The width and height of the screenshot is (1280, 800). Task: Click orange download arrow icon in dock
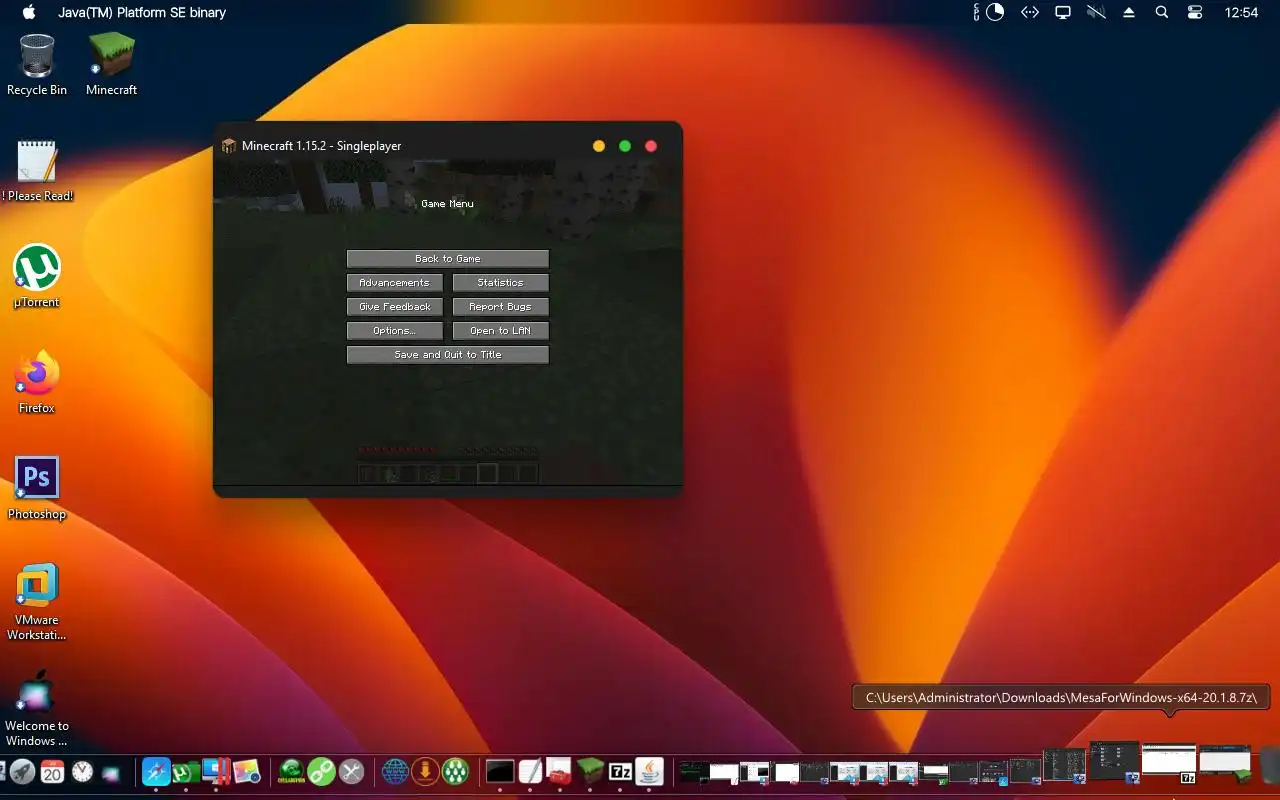425,772
